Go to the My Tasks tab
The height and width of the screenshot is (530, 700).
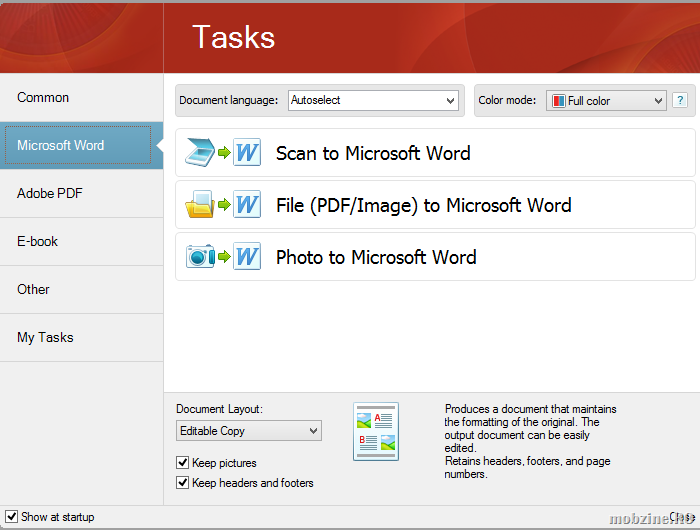coord(81,338)
